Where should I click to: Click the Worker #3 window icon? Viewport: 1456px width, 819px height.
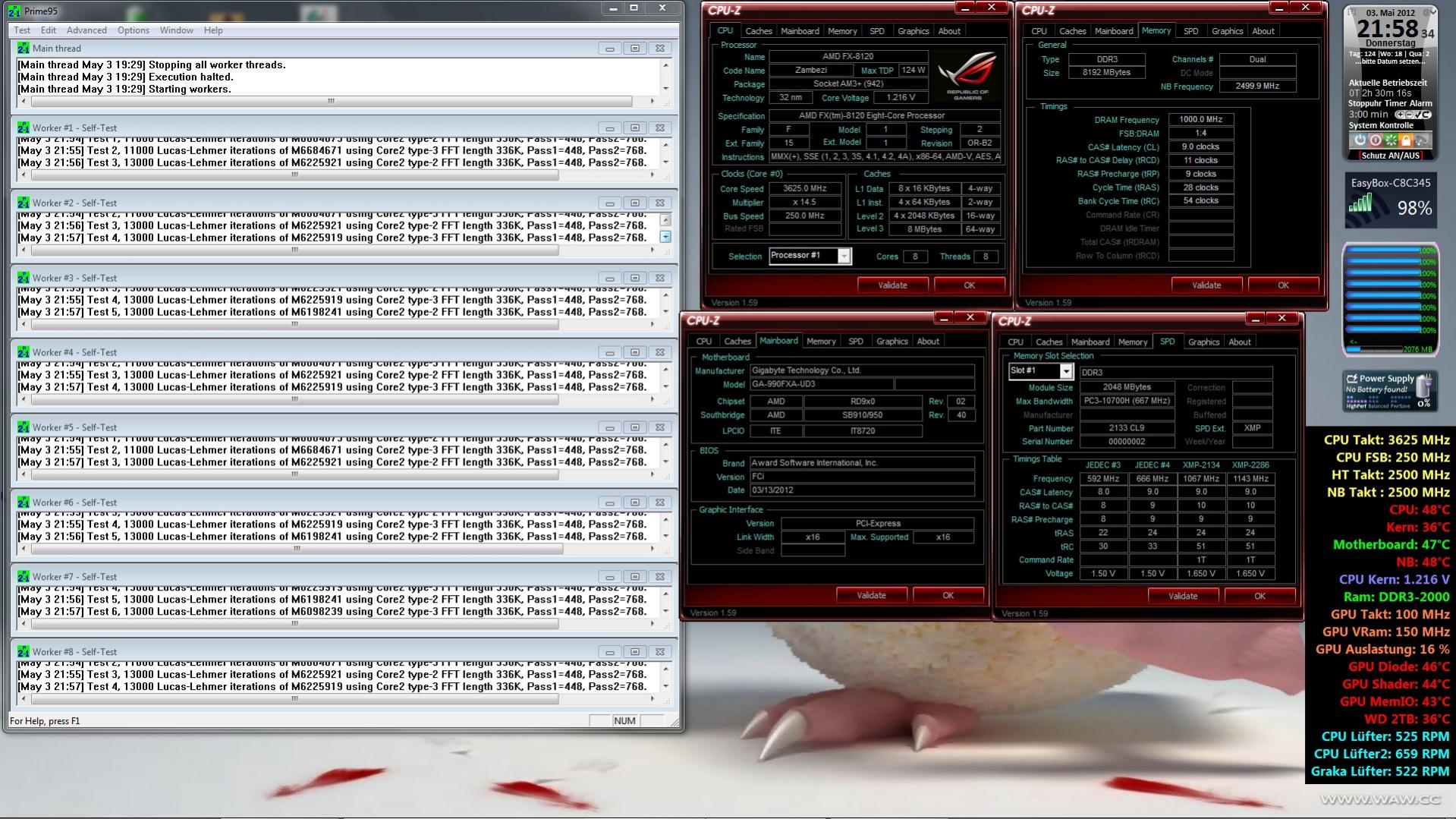click(x=24, y=278)
